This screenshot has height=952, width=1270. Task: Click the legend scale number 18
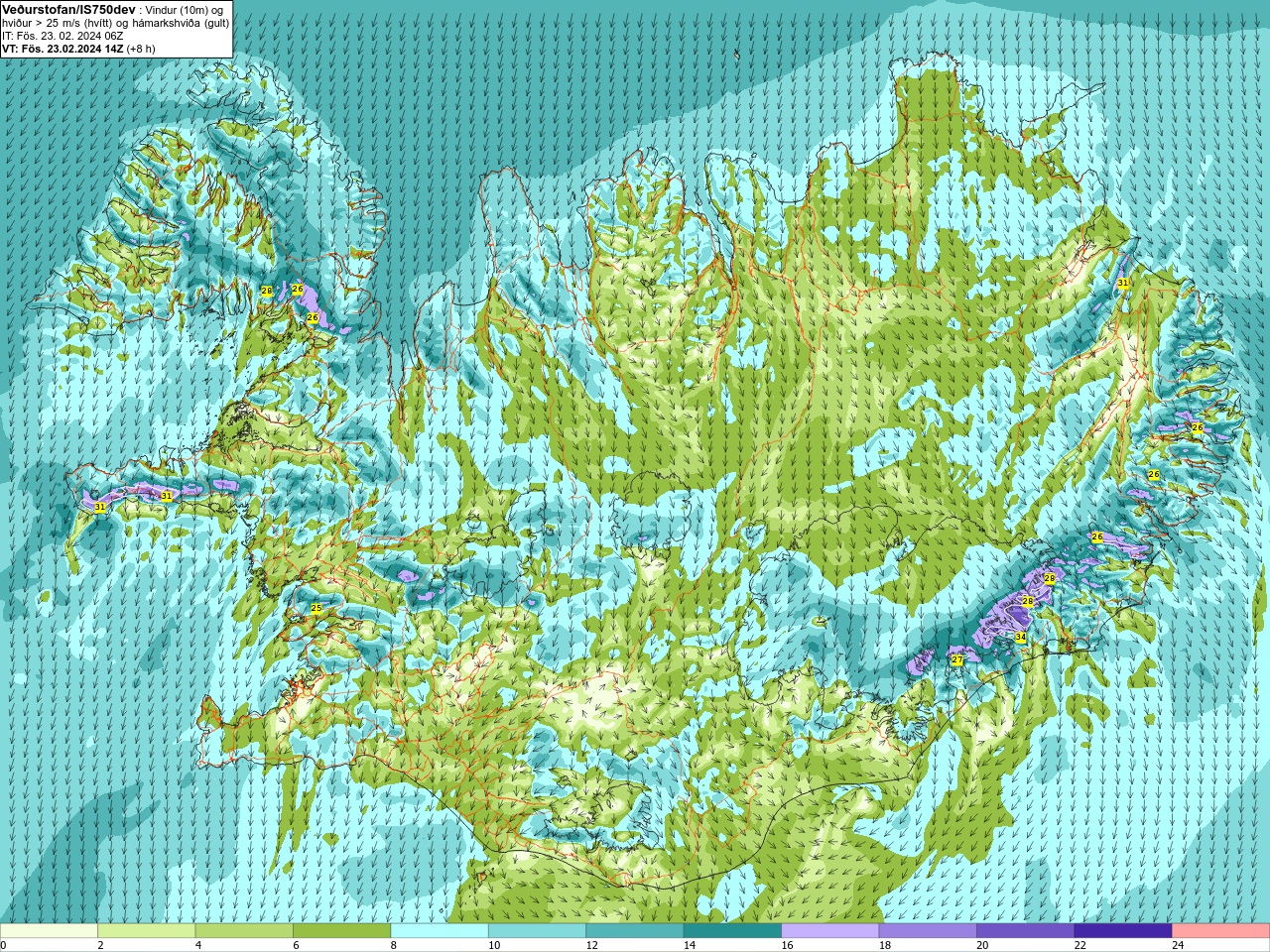(x=885, y=946)
